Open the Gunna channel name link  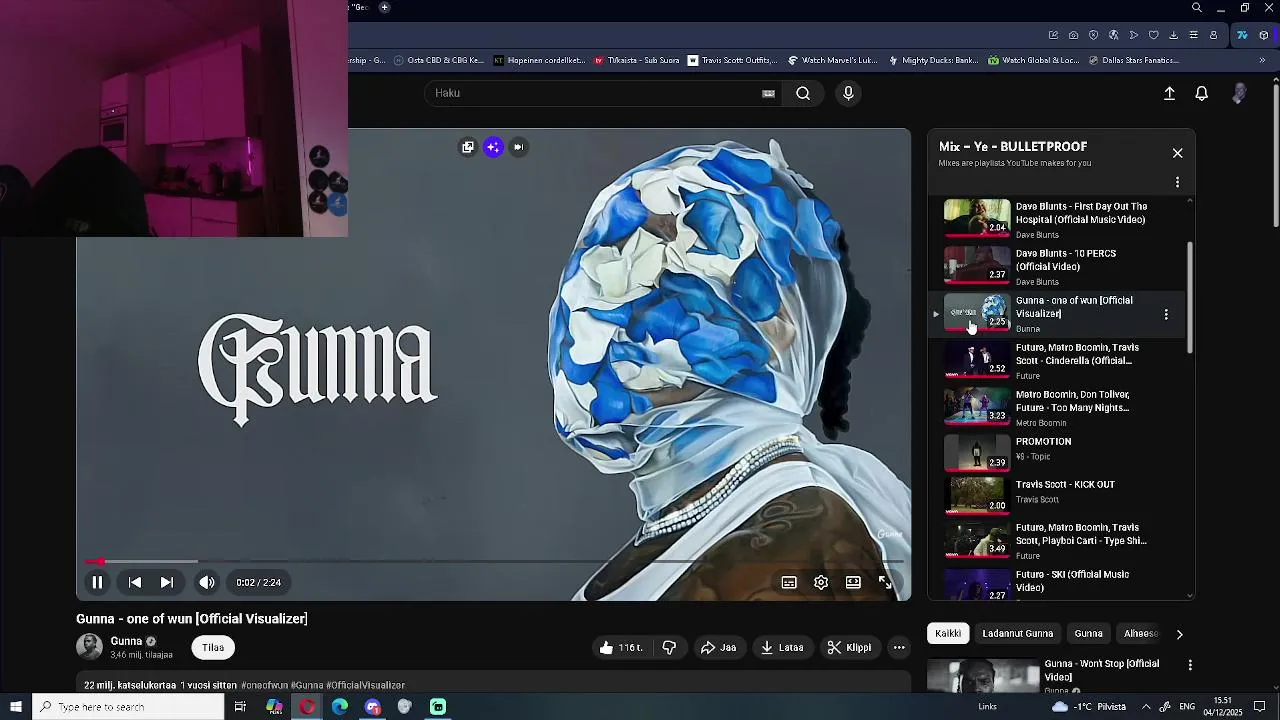pos(126,641)
